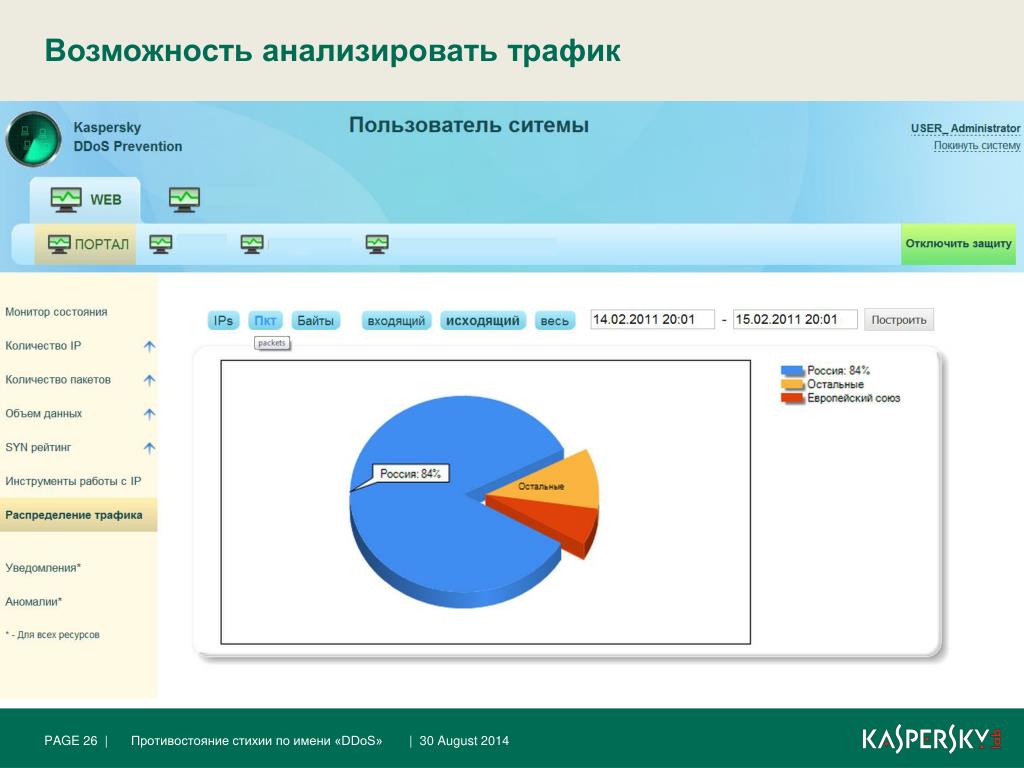The height and width of the screenshot is (768, 1024).
Task: Select the first unlabeled resource monitor after ПОРТАЛ
Action: 161,244
